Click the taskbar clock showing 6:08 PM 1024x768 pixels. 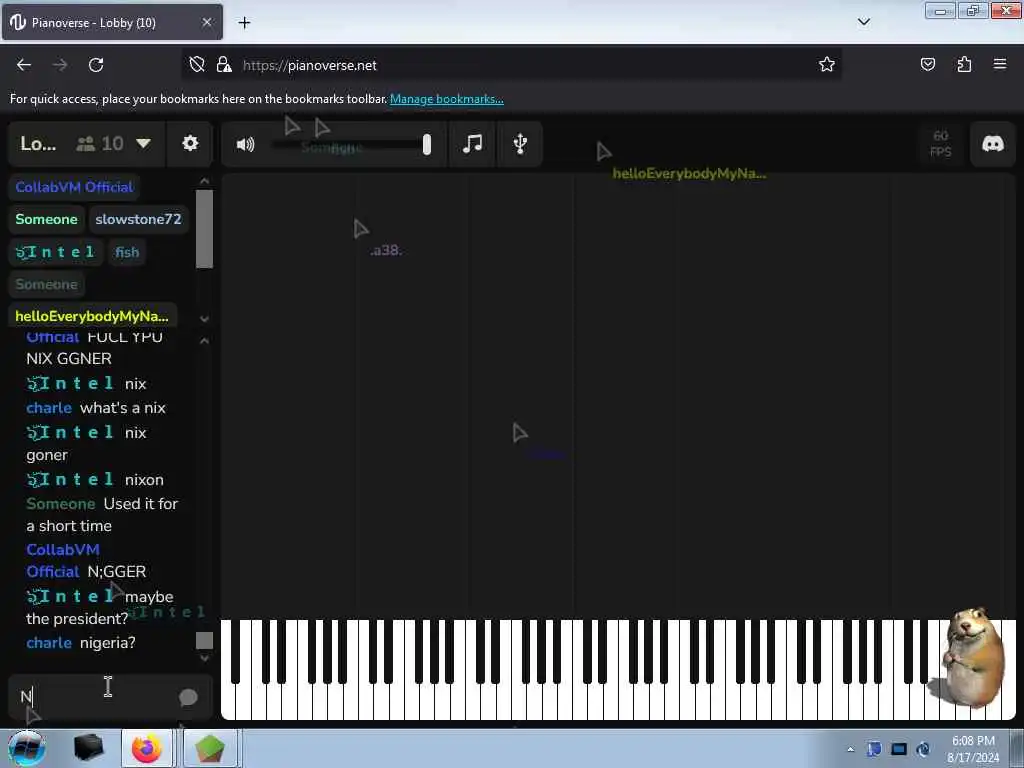coord(973,749)
